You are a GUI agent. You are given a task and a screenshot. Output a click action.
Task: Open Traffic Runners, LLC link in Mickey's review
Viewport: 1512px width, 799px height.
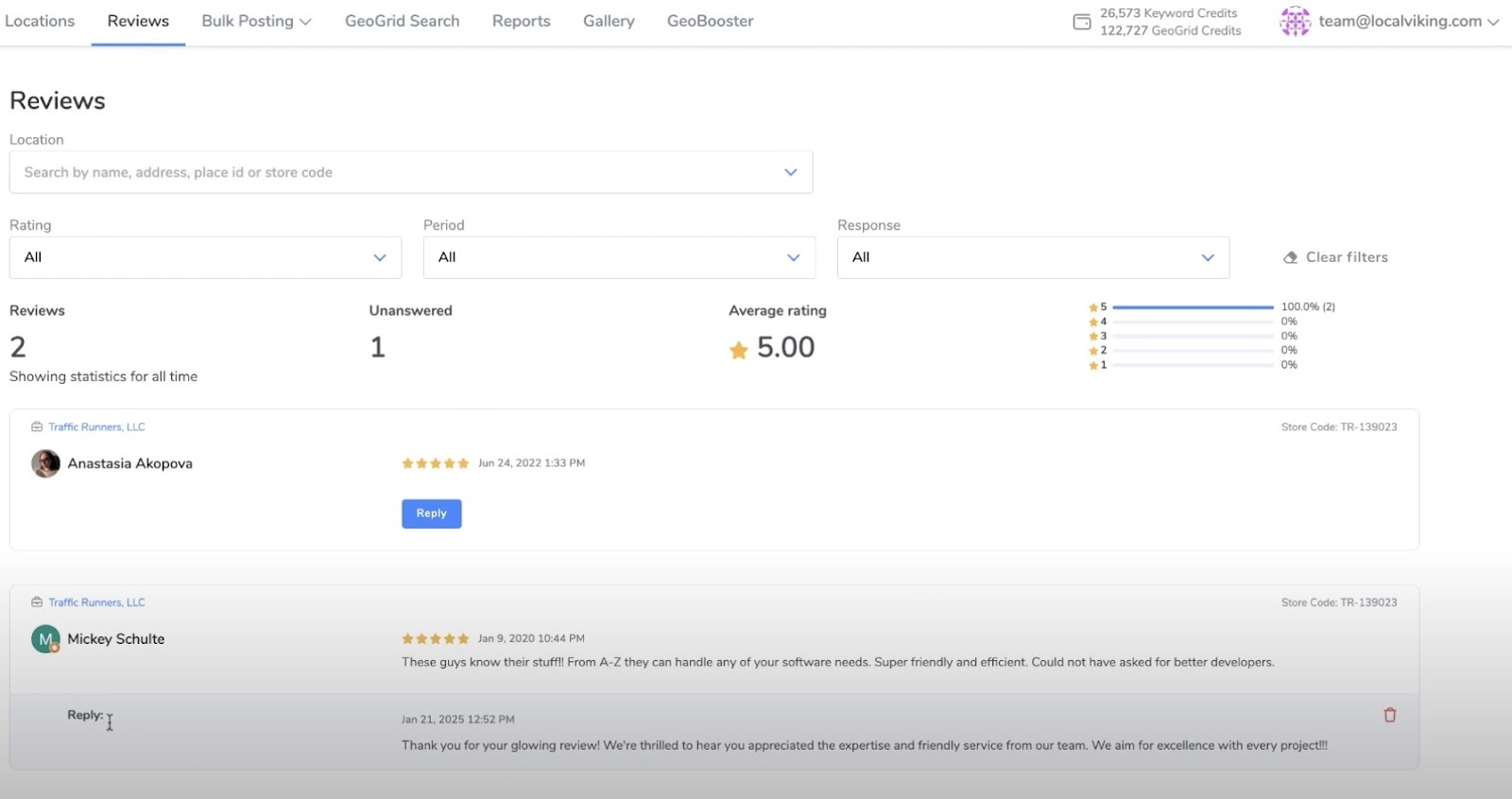click(96, 602)
